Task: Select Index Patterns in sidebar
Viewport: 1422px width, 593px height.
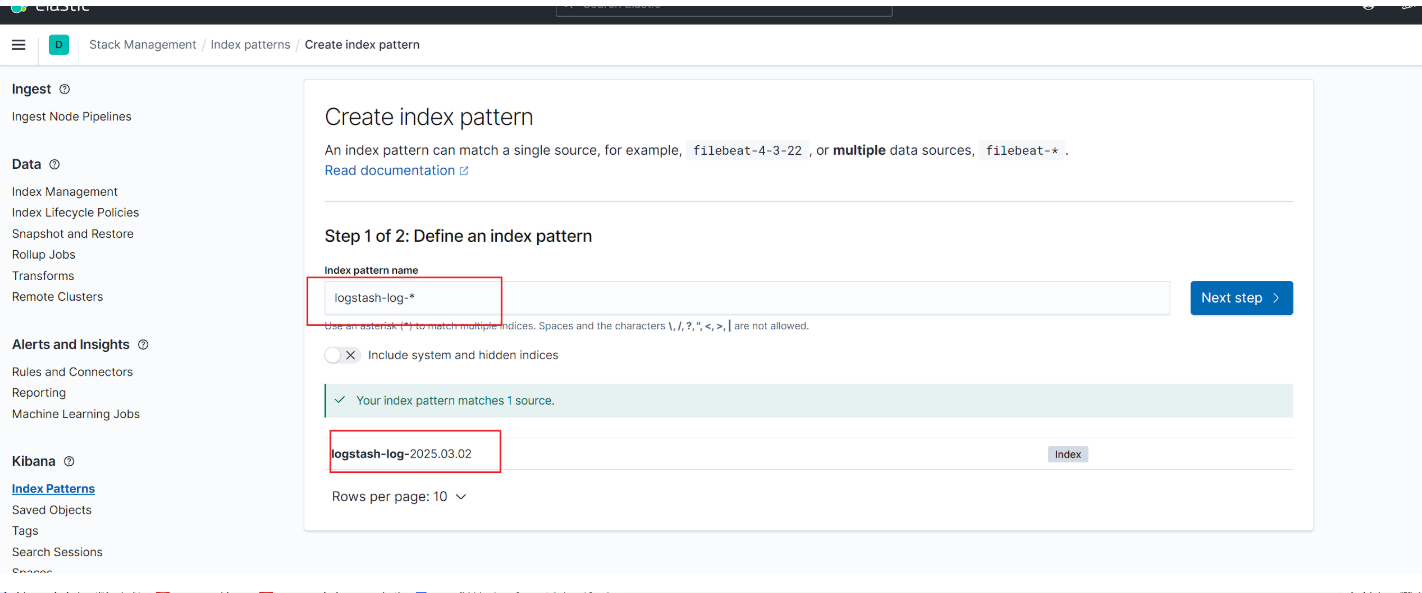Action: tap(53, 489)
